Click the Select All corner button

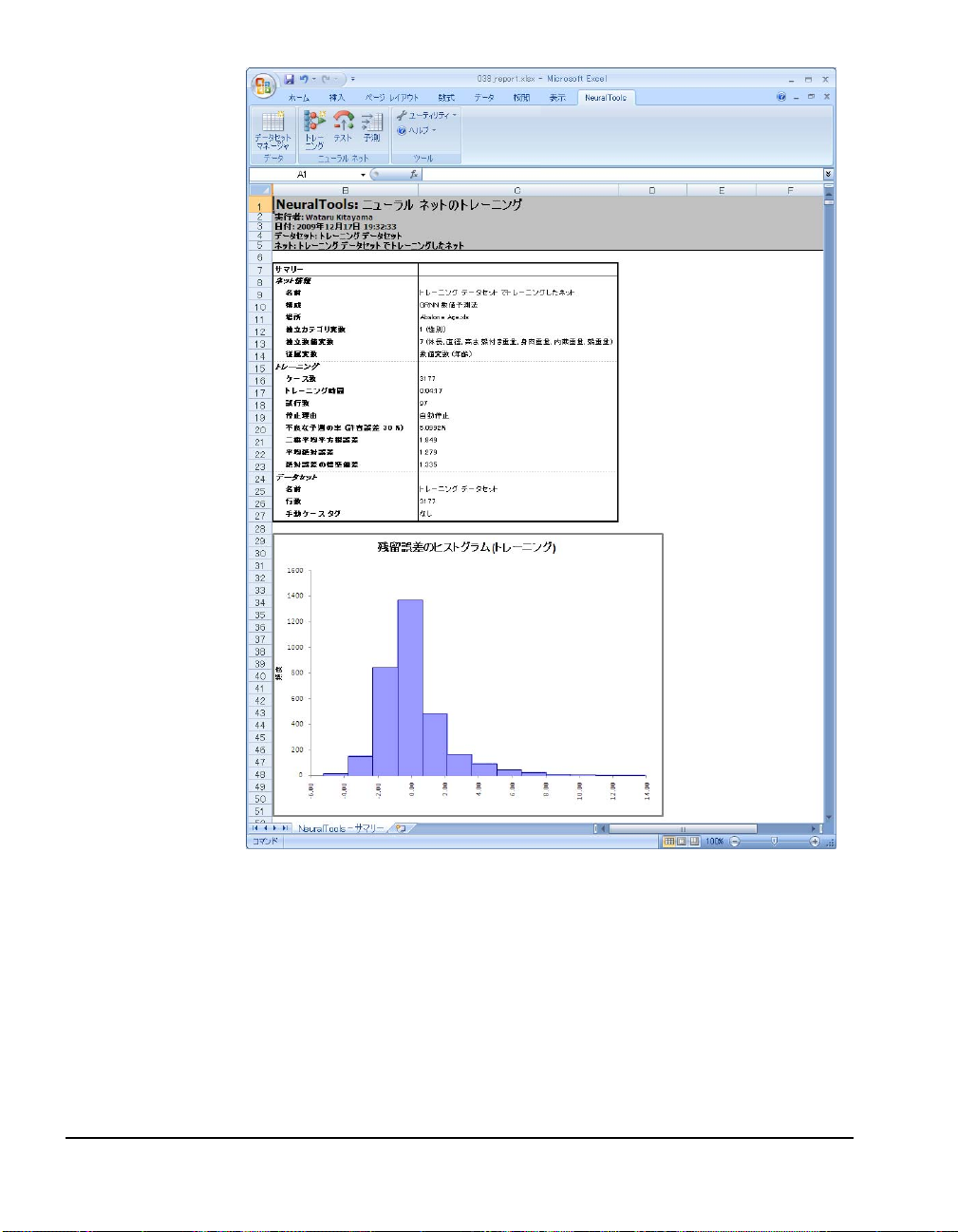coord(260,191)
